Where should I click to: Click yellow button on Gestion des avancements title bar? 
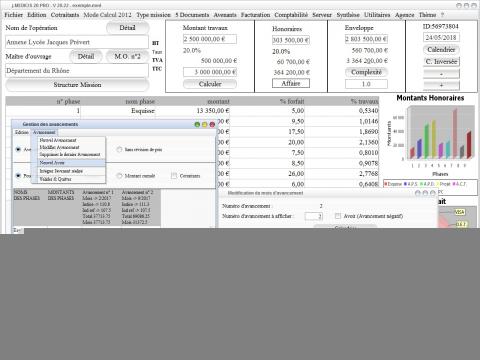[x=205, y=124]
